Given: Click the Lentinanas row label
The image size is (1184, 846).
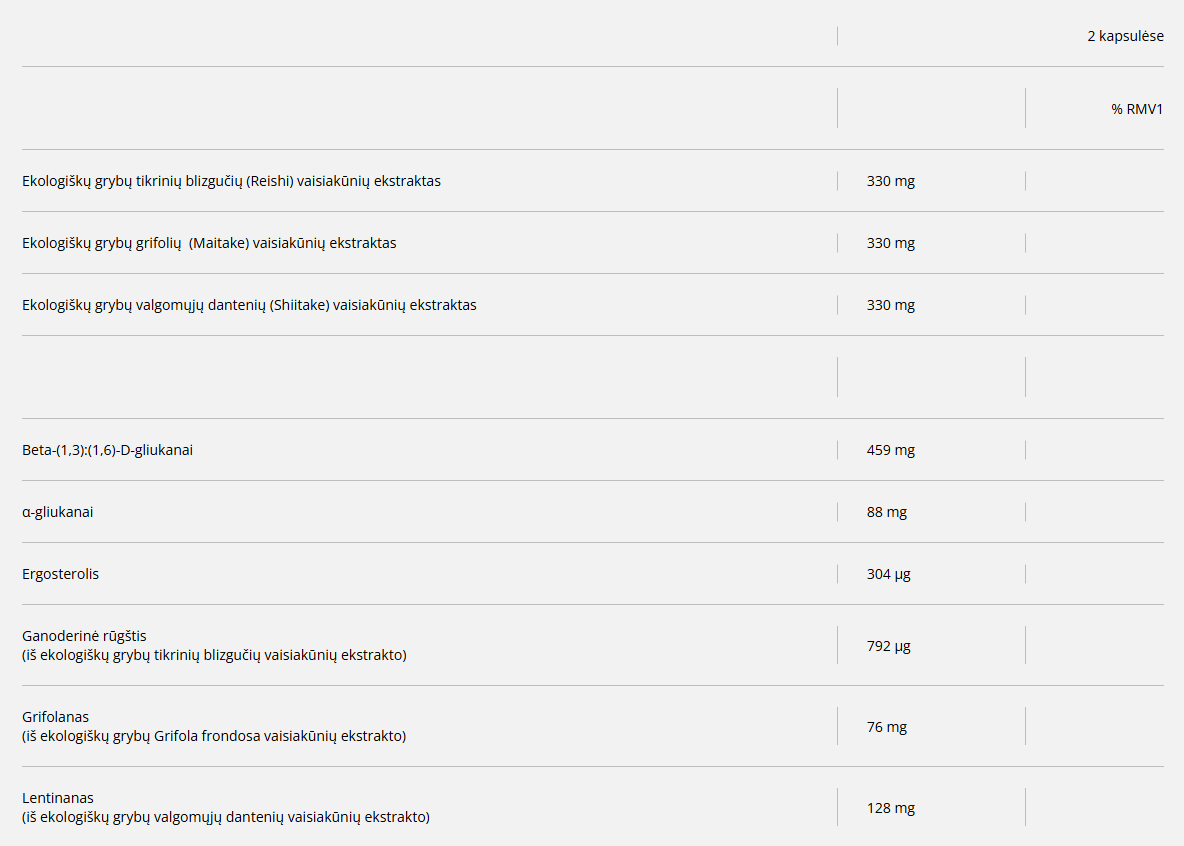Looking at the screenshot, I should tap(58, 798).
